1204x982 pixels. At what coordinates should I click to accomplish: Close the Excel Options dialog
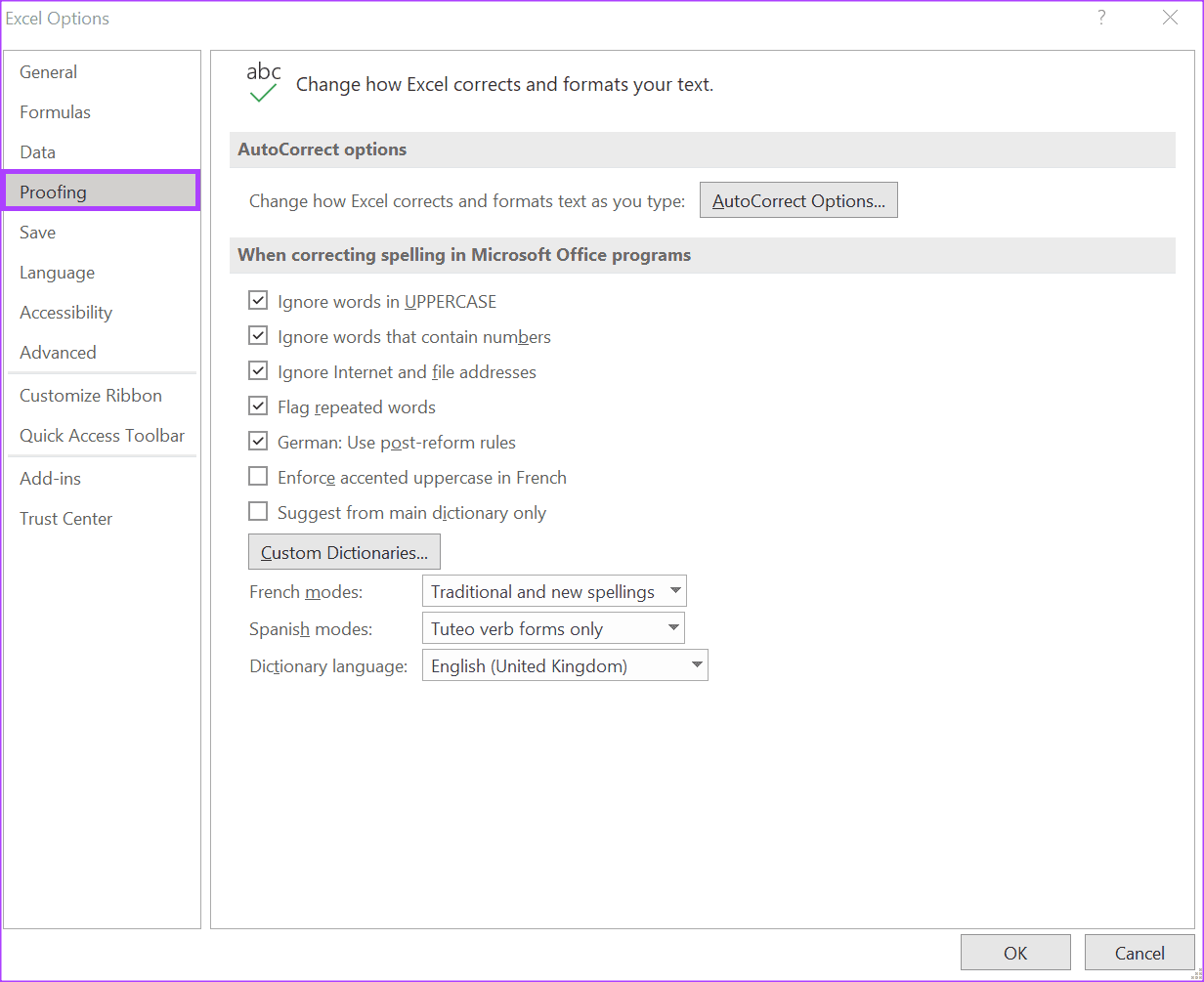click(x=1170, y=19)
